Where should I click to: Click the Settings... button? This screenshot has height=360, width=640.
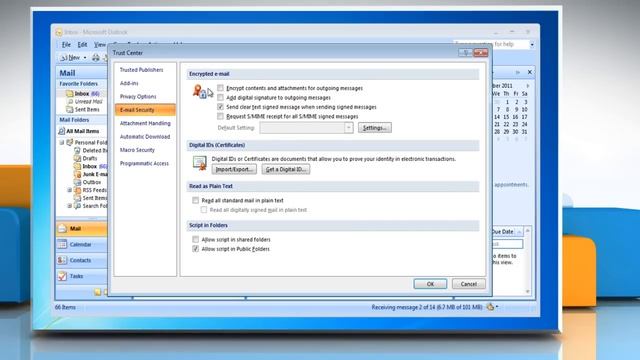(x=375, y=128)
